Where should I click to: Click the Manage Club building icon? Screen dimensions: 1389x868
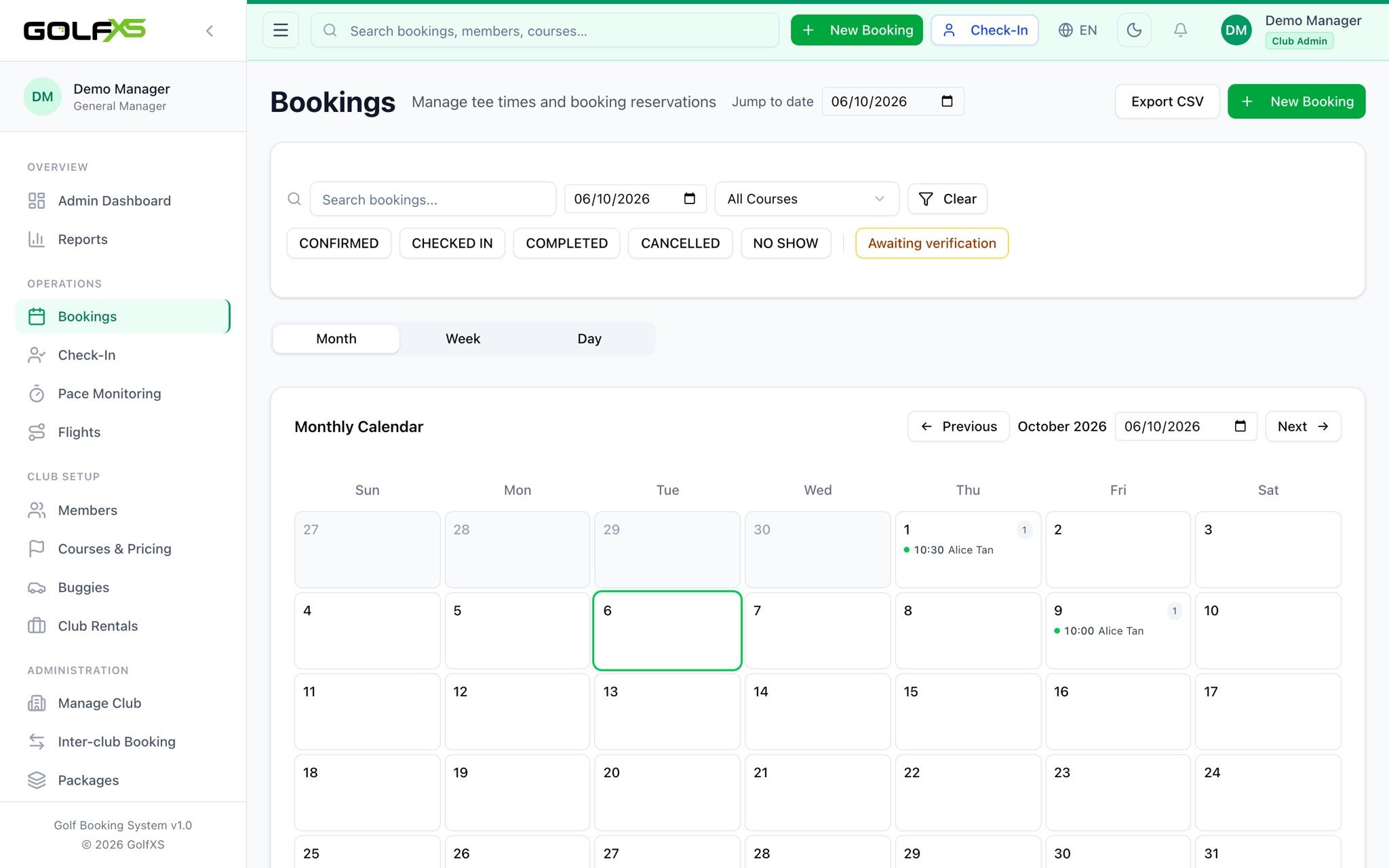tap(37, 703)
